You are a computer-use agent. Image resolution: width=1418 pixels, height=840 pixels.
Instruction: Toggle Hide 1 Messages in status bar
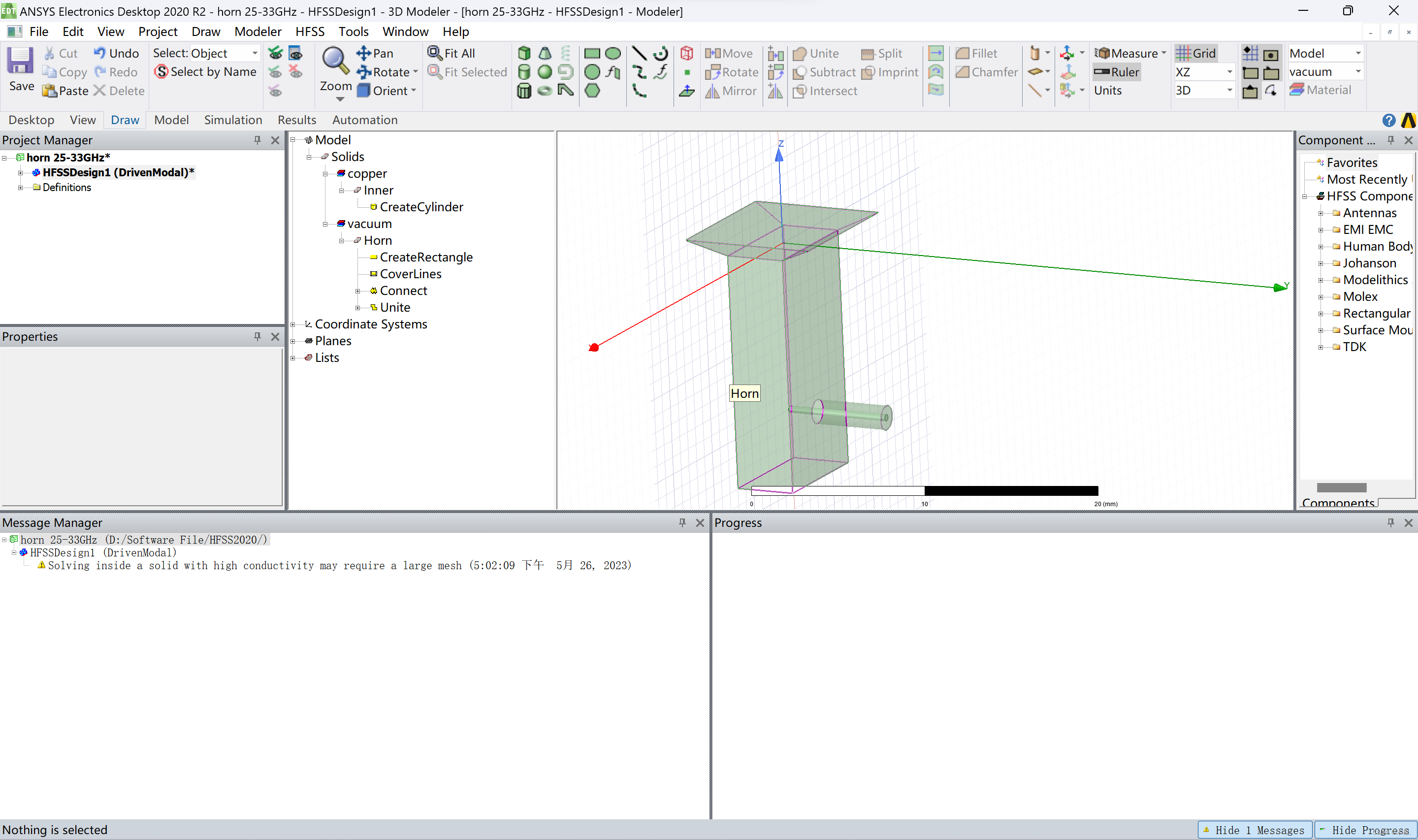pos(1255,830)
